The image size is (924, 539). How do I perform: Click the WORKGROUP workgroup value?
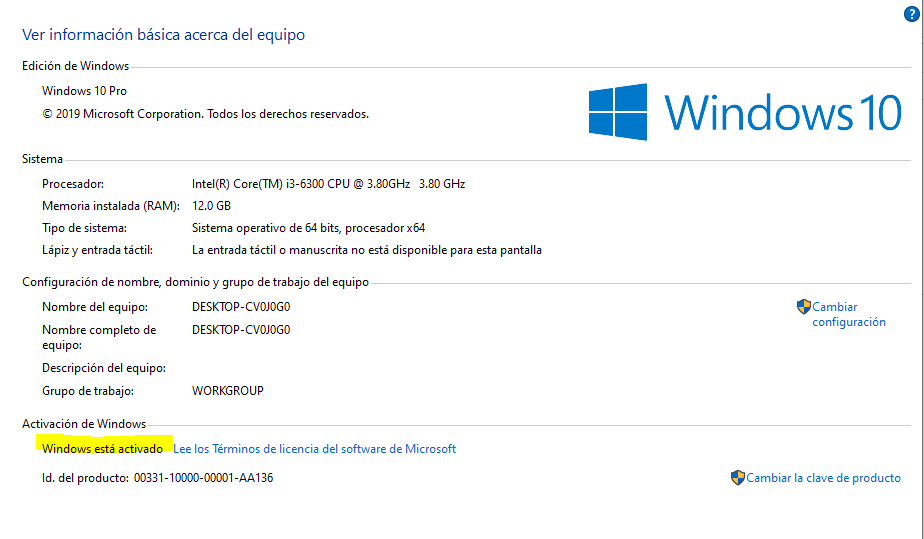click(227, 391)
